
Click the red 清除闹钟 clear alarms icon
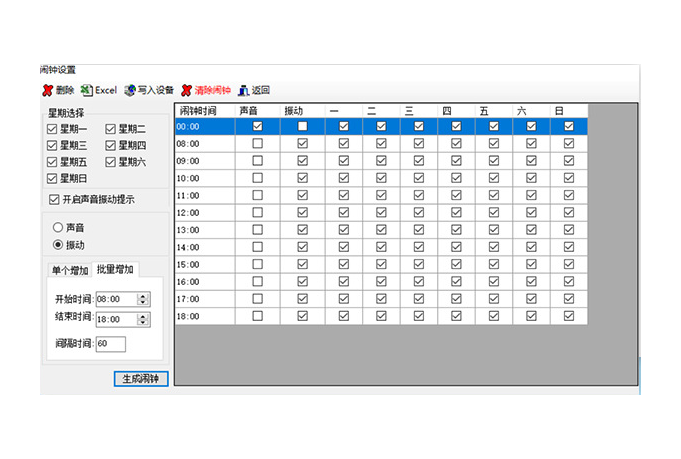(186, 90)
